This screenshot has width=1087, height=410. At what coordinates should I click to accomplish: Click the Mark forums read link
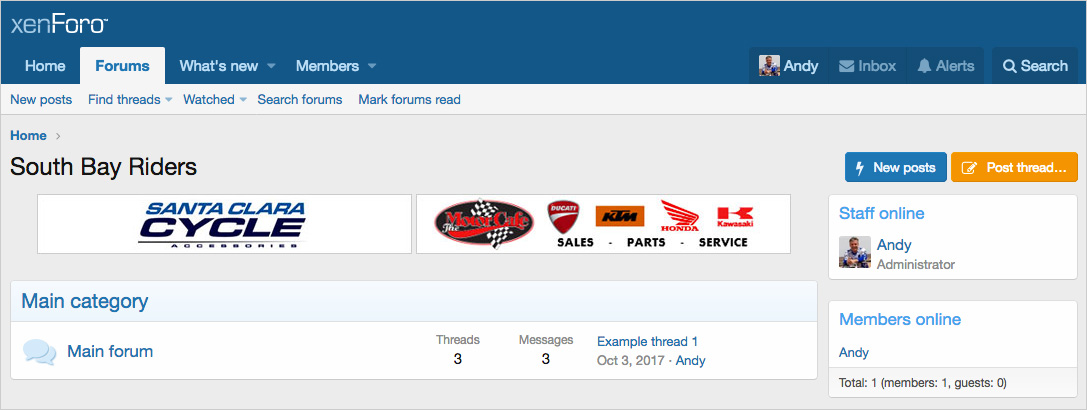tap(409, 100)
